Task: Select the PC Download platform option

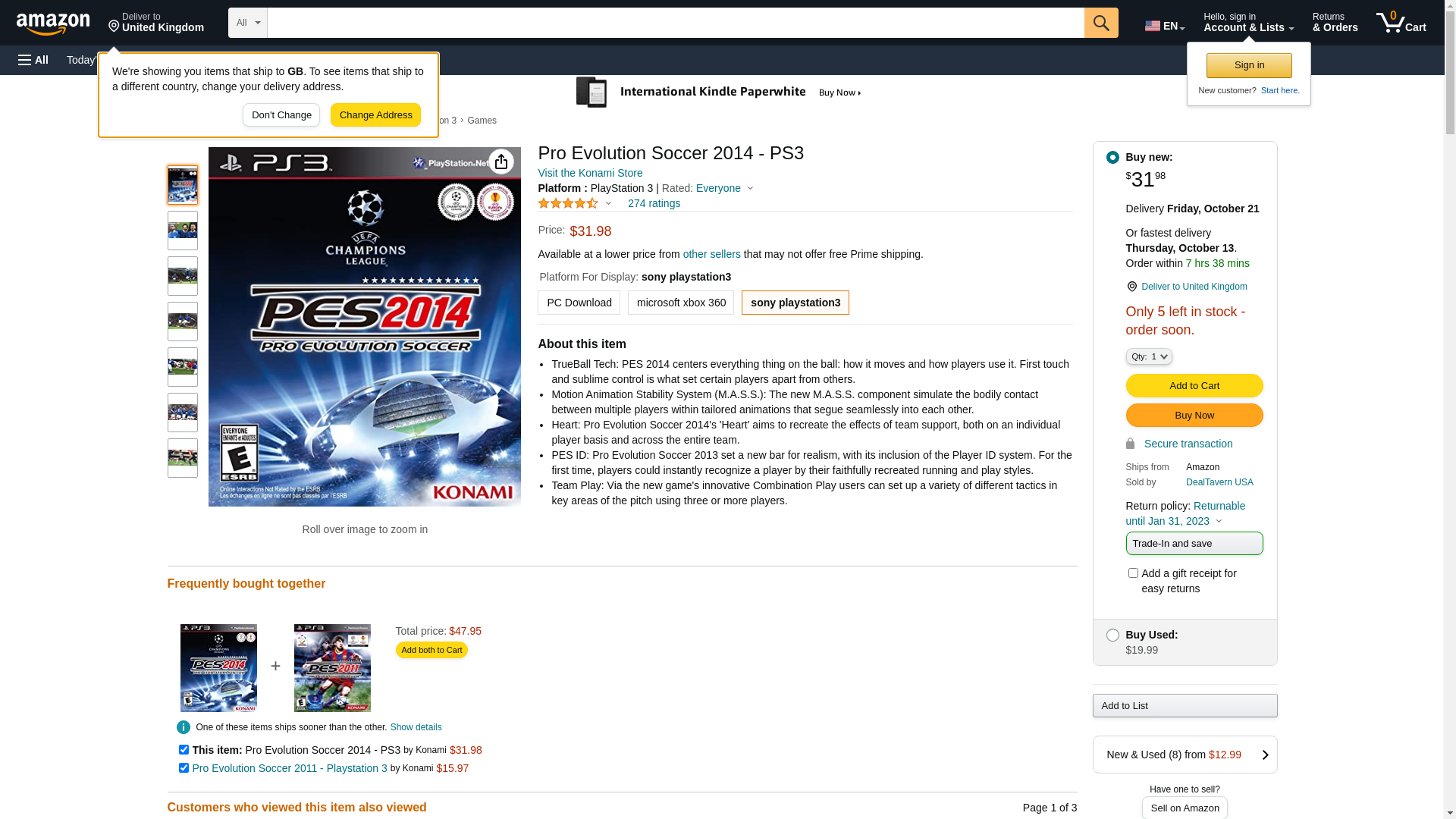Action: (579, 303)
